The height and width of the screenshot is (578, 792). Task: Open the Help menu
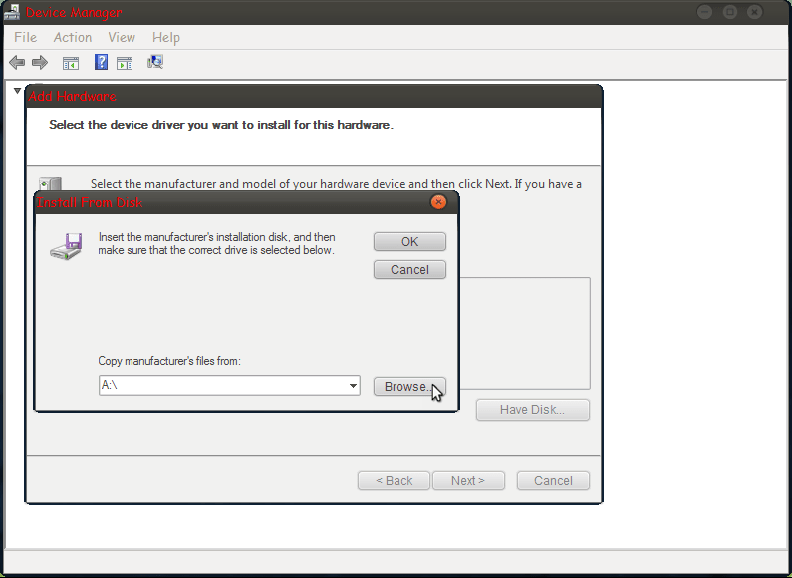(x=166, y=37)
